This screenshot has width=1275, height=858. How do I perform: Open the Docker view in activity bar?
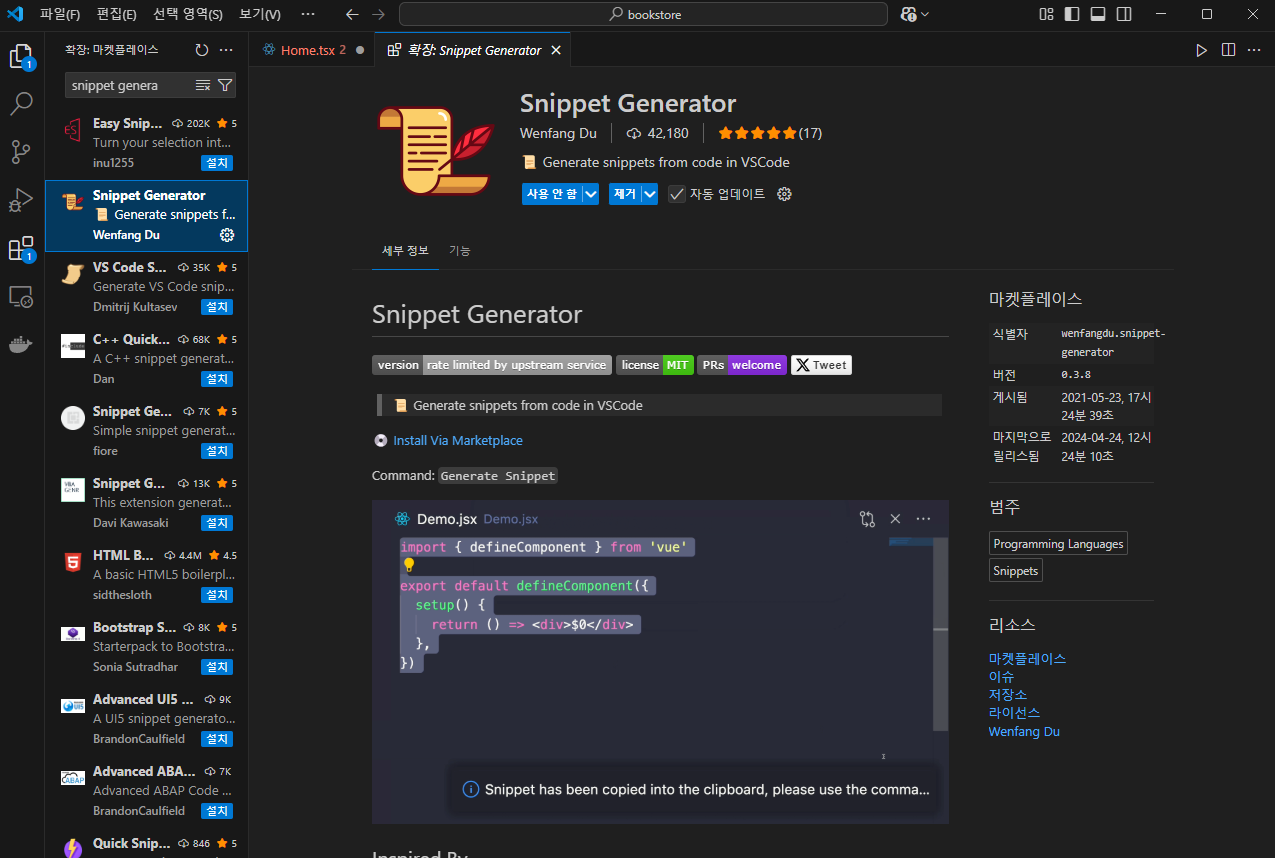click(21, 344)
